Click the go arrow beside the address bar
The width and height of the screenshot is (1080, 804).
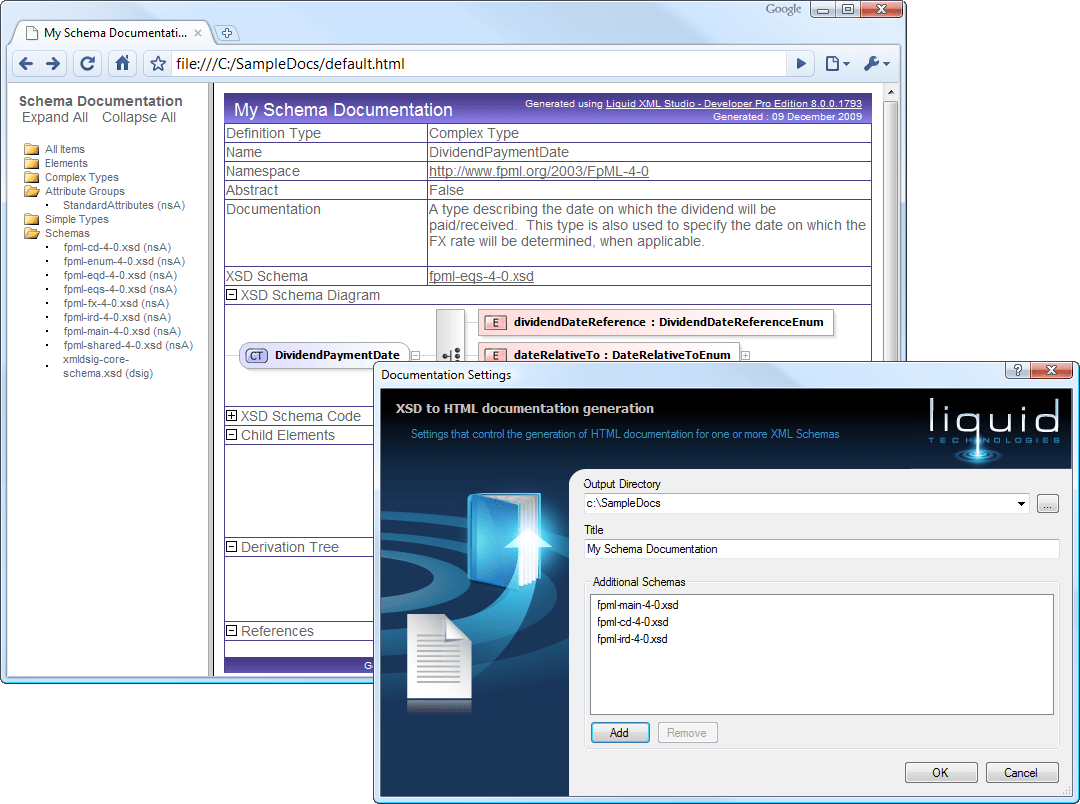800,62
